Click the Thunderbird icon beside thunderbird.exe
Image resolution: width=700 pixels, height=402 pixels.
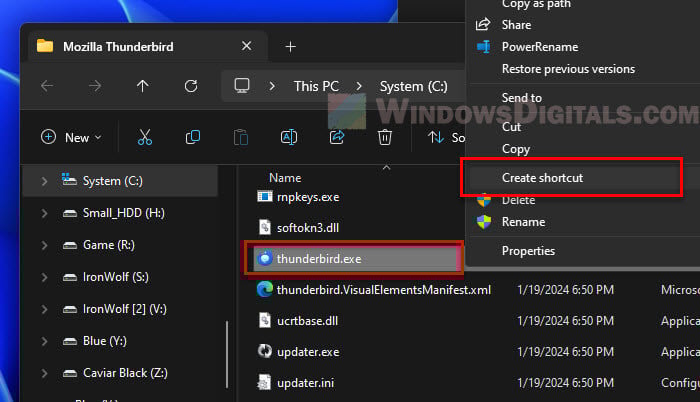265,258
